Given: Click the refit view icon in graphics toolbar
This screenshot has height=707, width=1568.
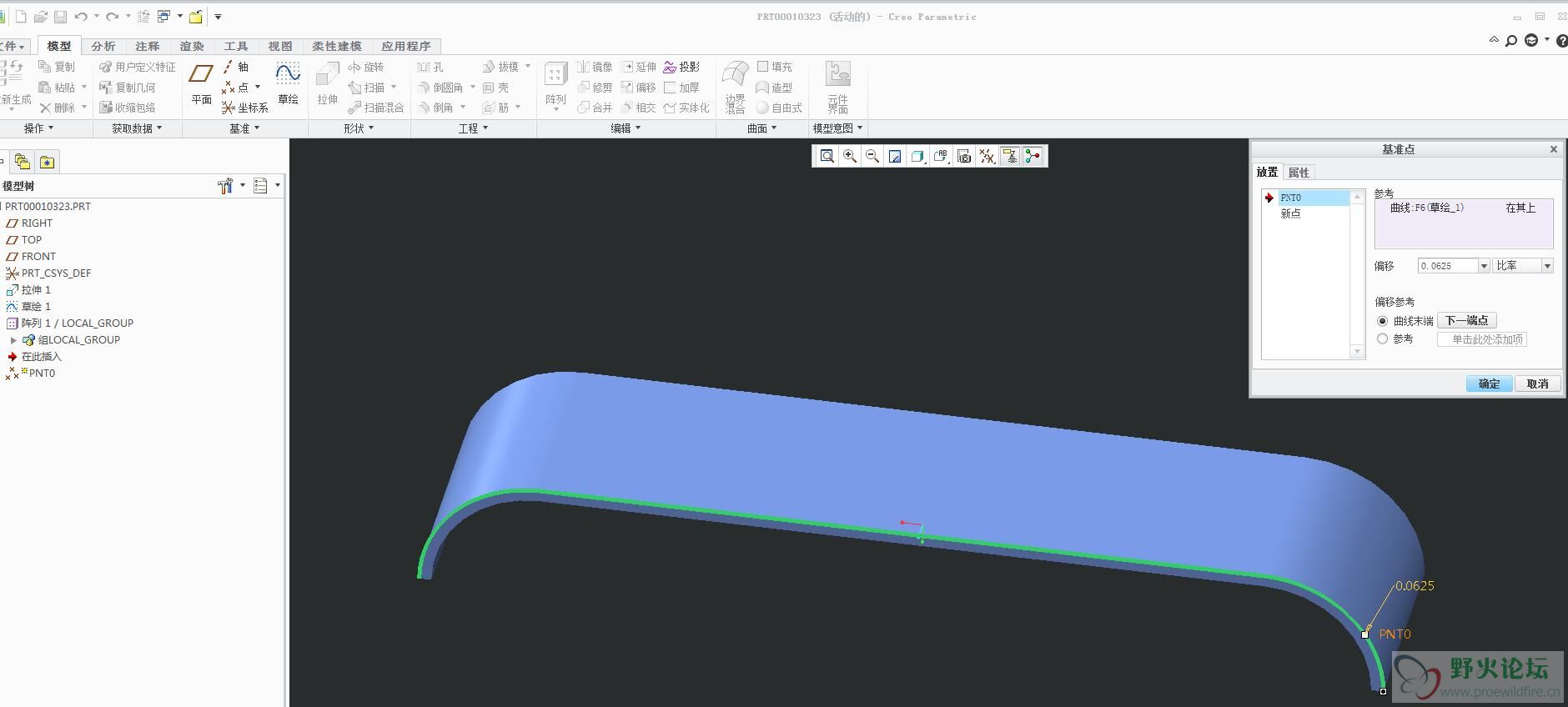Looking at the screenshot, I should click(x=827, y=156).
